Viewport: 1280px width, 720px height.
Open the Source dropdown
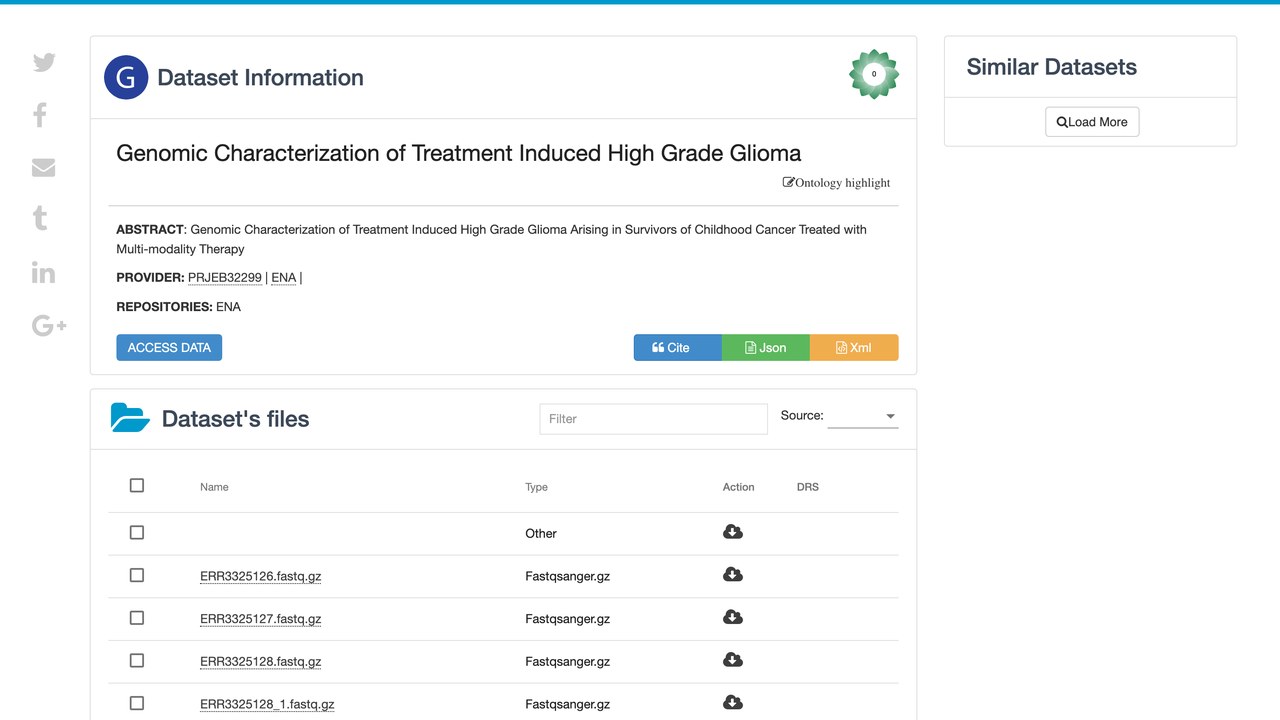tap(863, 416)
